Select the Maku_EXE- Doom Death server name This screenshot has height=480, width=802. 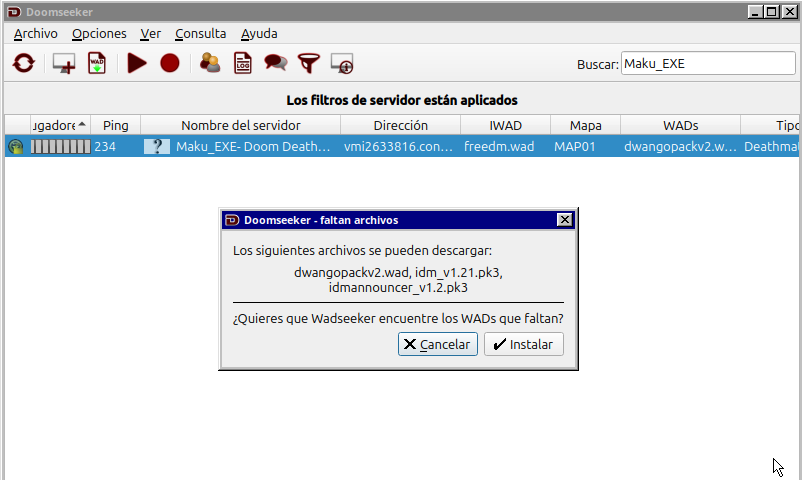253,147
